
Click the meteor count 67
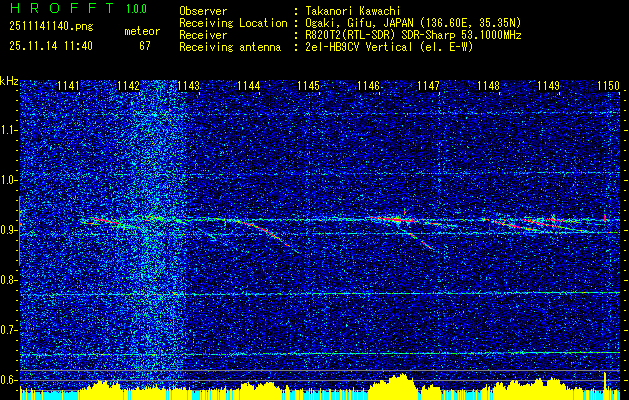point(145,46)
